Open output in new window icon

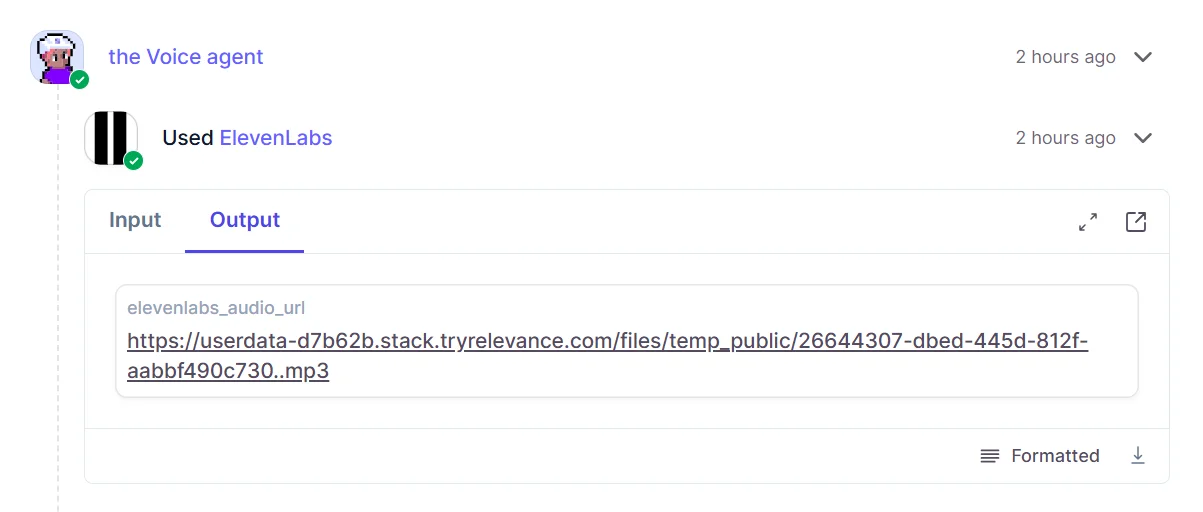(1136, 222)
